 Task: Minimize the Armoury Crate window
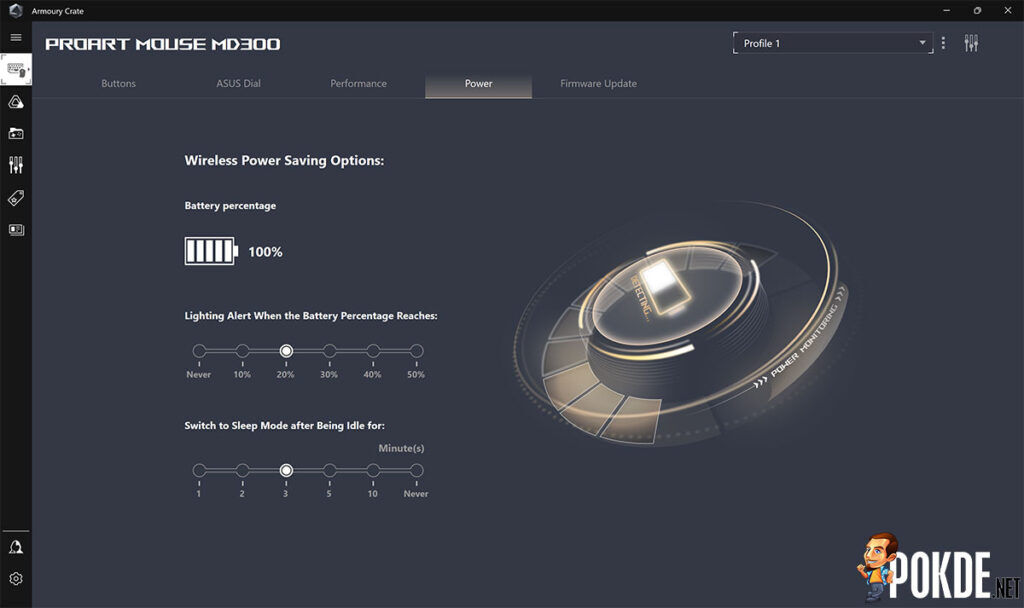pos(946,10)
